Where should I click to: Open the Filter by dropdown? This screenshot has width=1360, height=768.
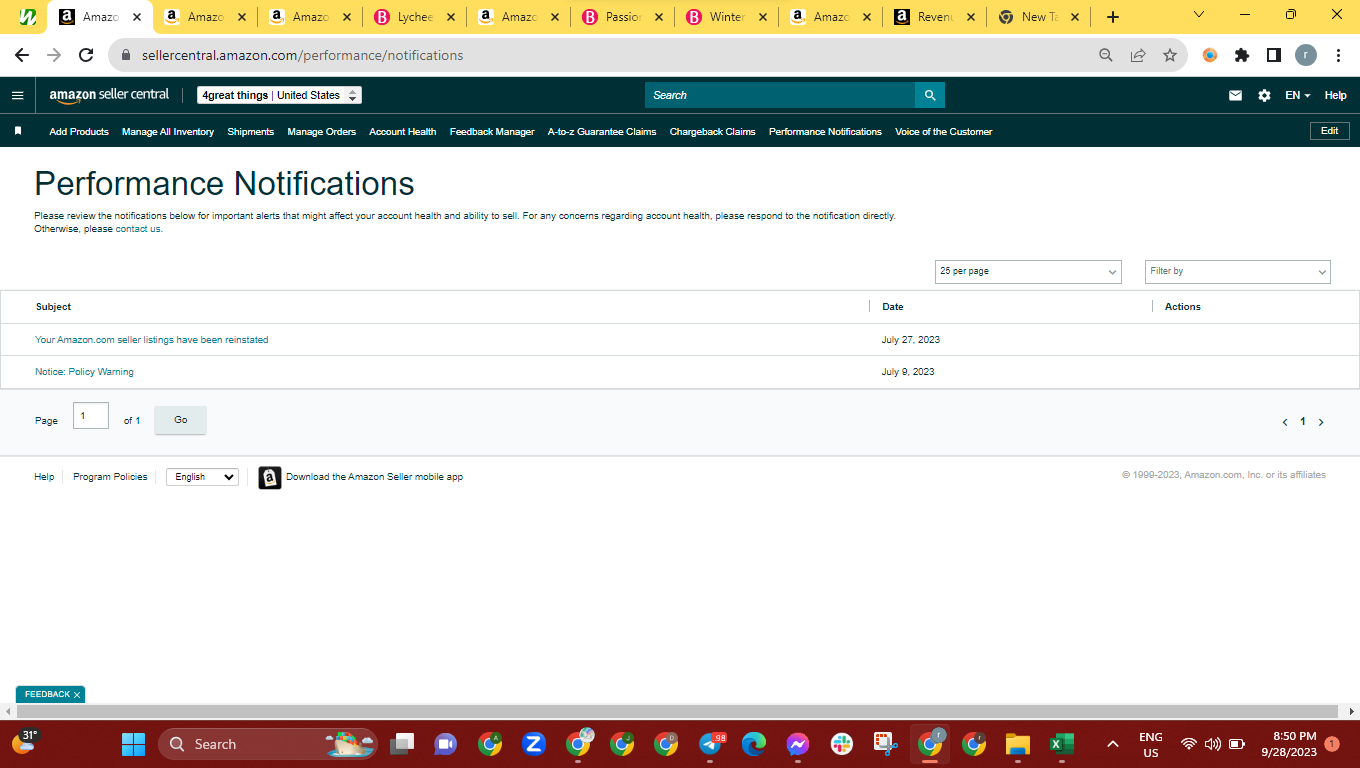click(x=1238, y=271)
